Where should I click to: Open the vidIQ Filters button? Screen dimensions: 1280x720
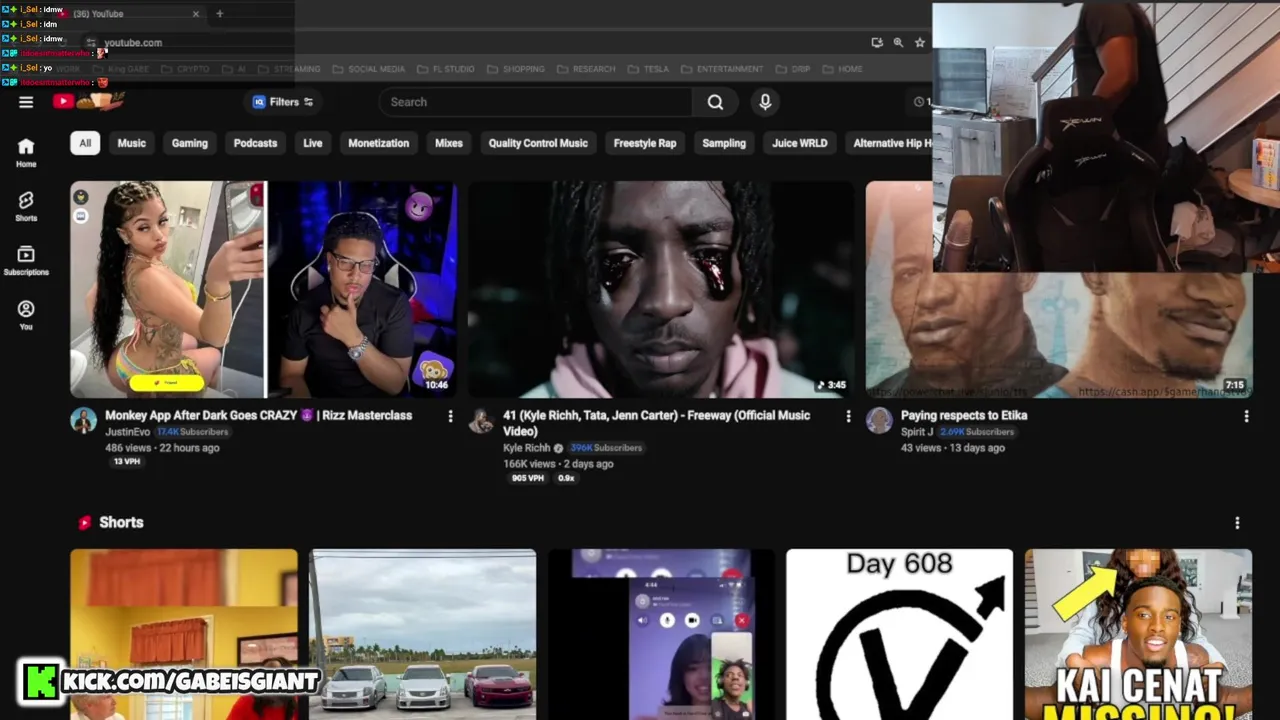[x=283, y=102]
